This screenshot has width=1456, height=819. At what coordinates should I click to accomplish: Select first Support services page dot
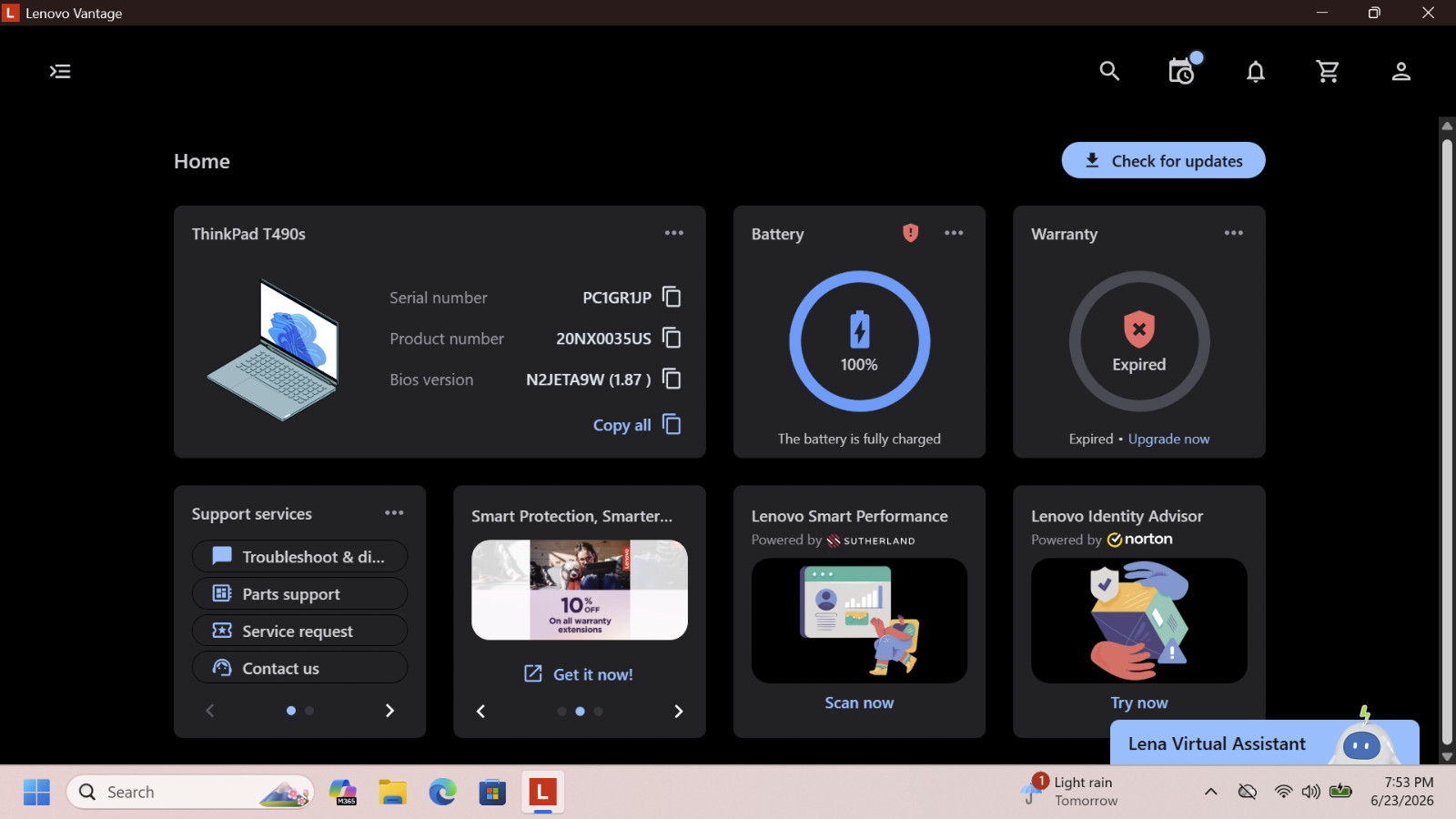coord(291,711)
